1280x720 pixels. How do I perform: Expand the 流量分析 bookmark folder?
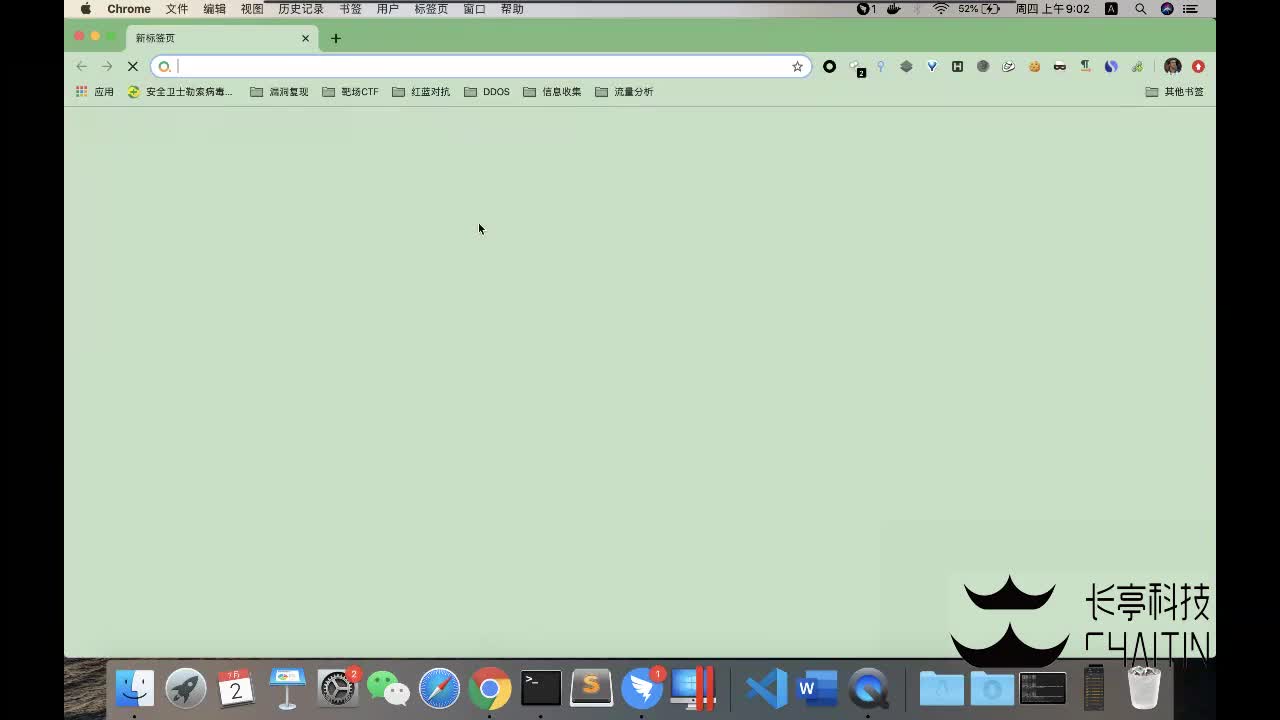(624, 91)
